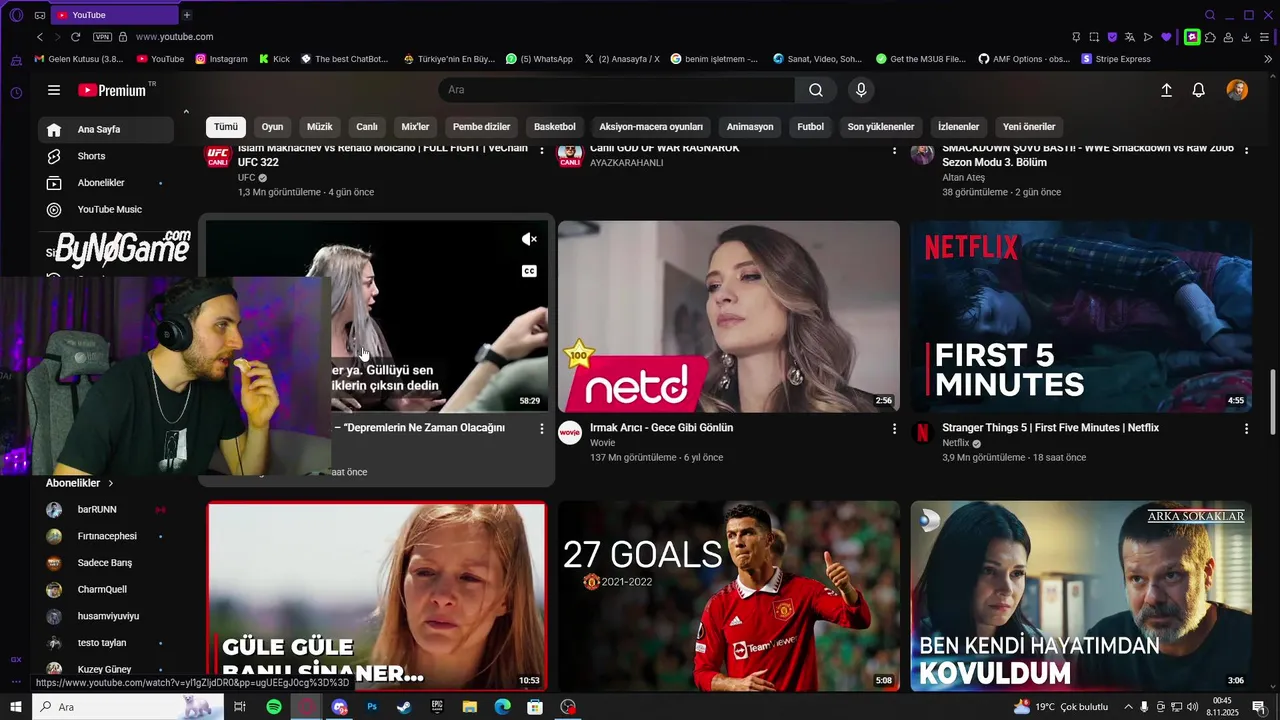1280x720 pixels.
Task: Open the browser easy setup sliders icon
Action: 1263,37
